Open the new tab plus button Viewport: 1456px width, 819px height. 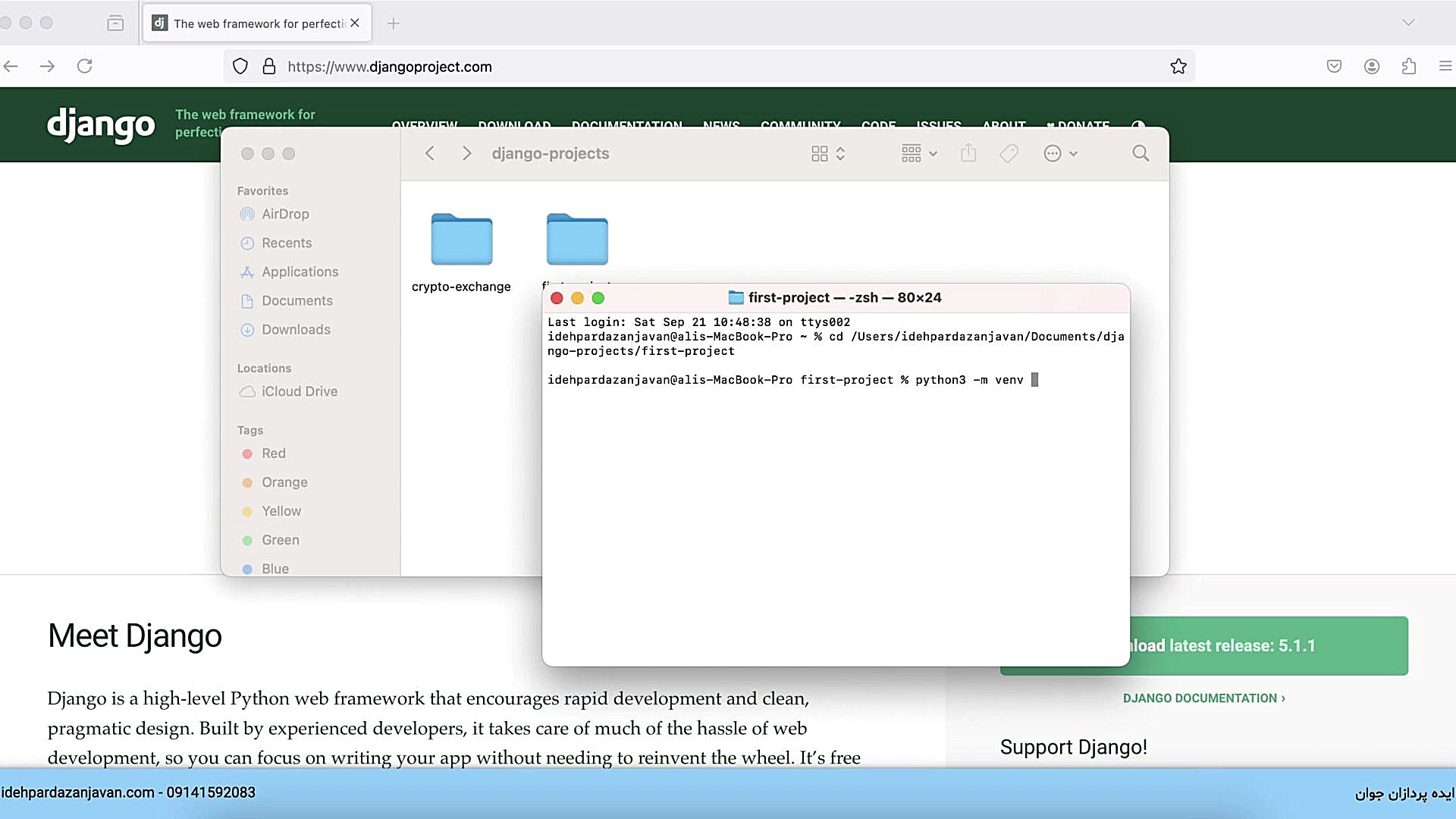pos(393,24)
